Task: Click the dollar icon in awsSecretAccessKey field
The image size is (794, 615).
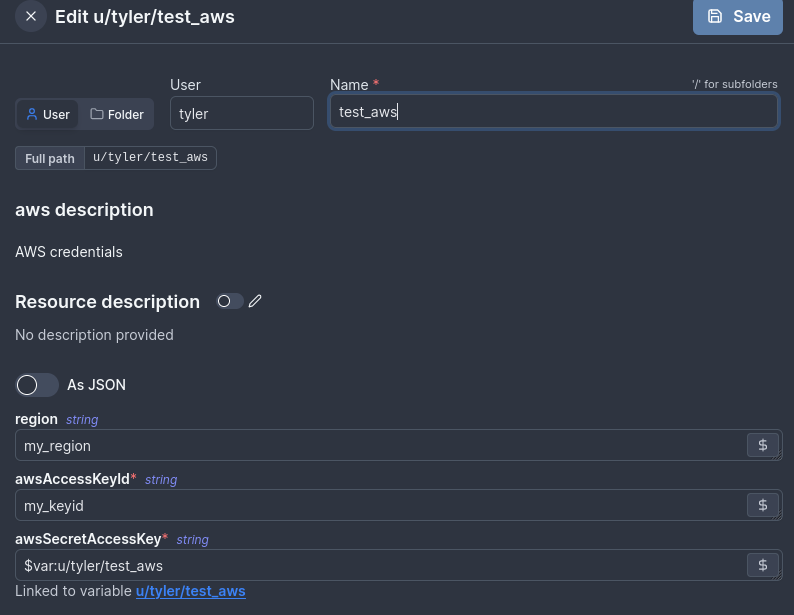Action: (763, 565)
